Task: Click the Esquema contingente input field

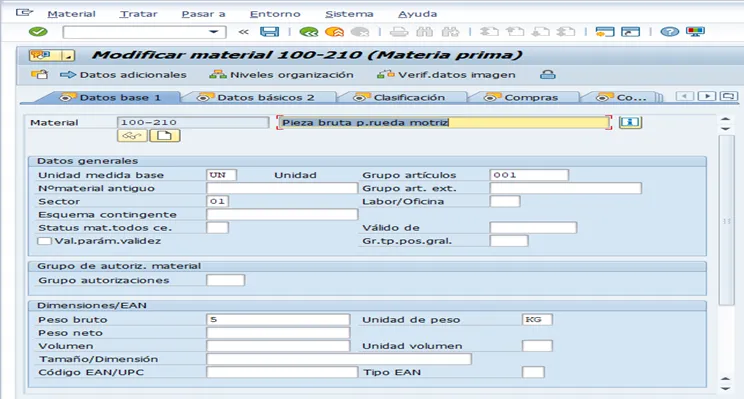Action: [282, 214]
